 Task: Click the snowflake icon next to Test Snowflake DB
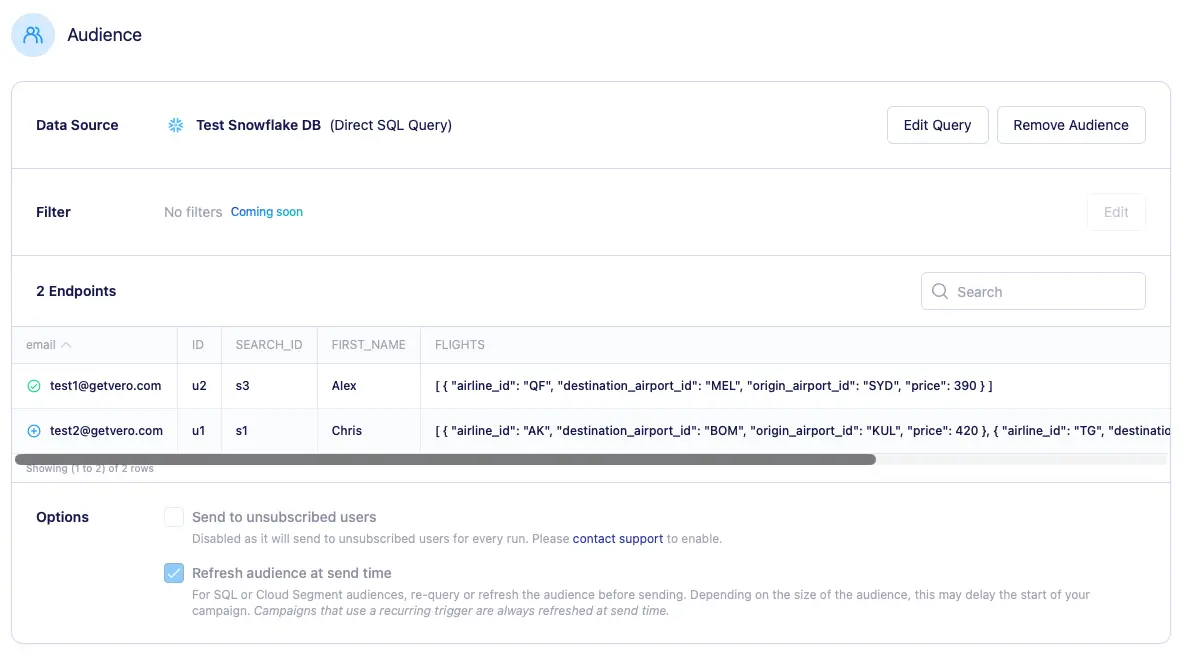coord(175,125)
